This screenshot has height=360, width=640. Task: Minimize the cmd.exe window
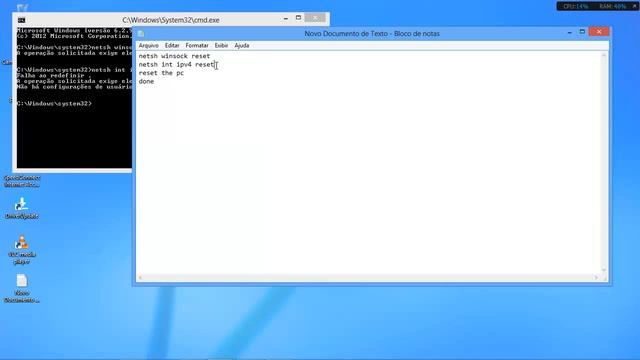[x=286, y=18]
